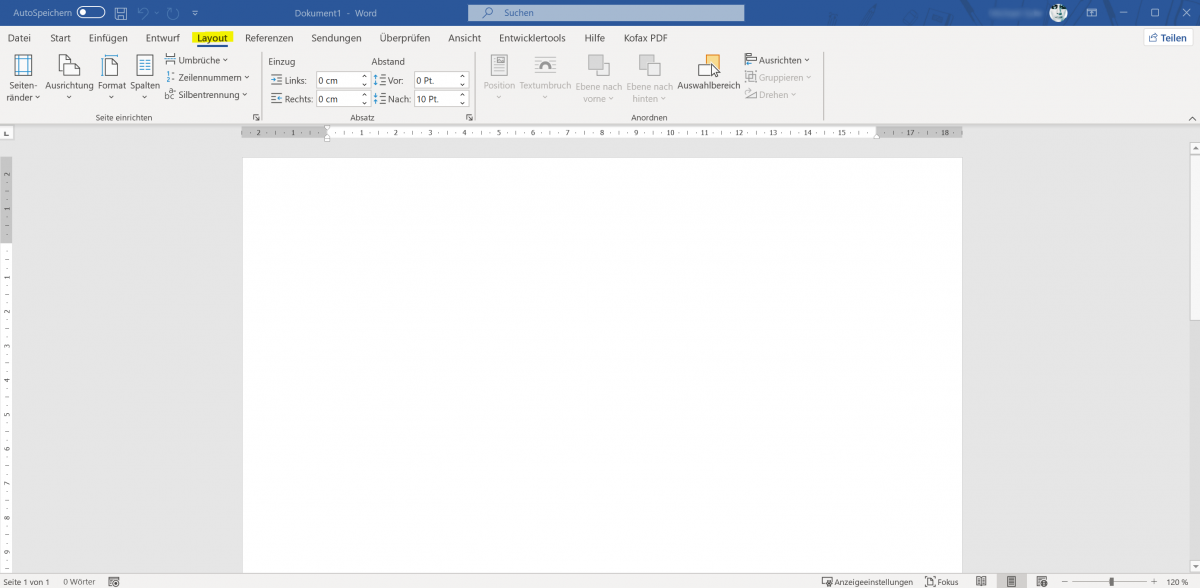
Task: Switch to the Referenzen ribbon tab
Action: pyautogui.click(x=268, y=37)
